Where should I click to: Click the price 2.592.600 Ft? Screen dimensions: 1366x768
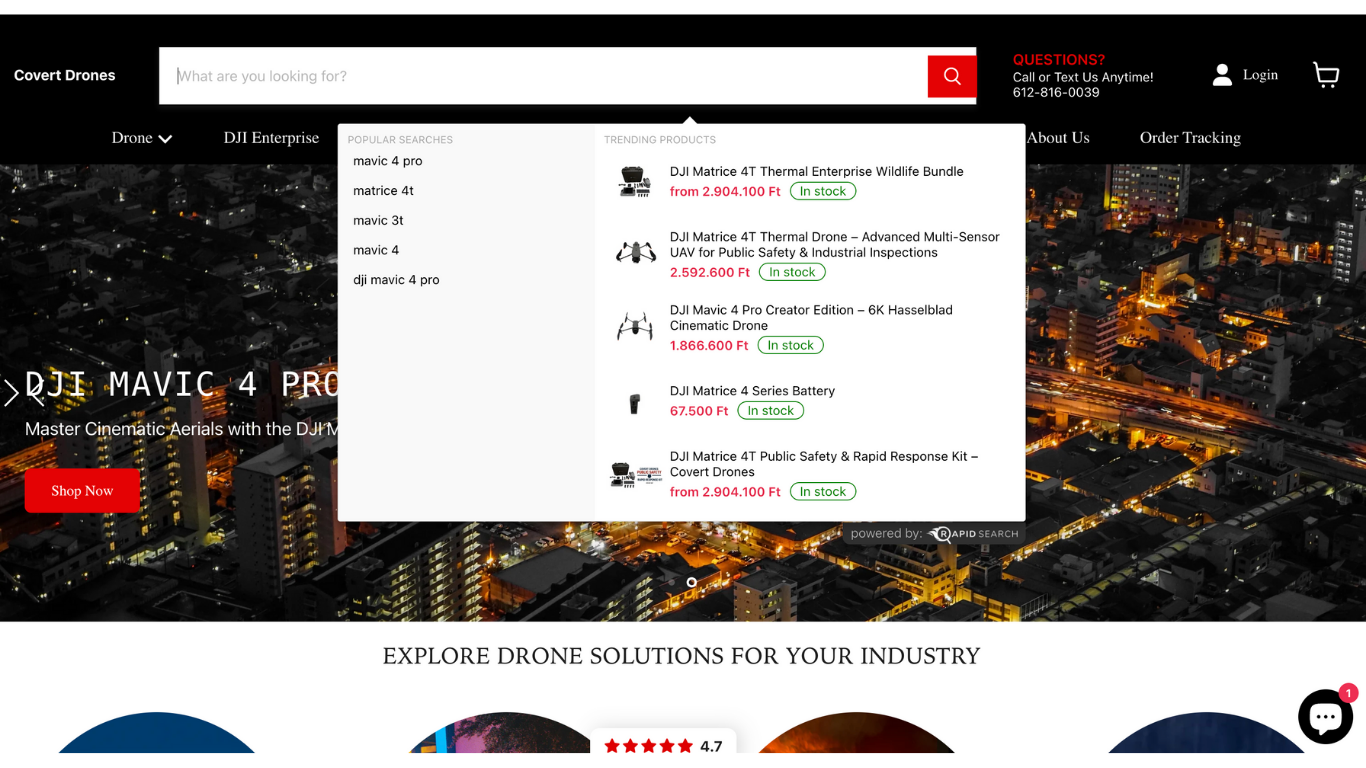[710, 273]
